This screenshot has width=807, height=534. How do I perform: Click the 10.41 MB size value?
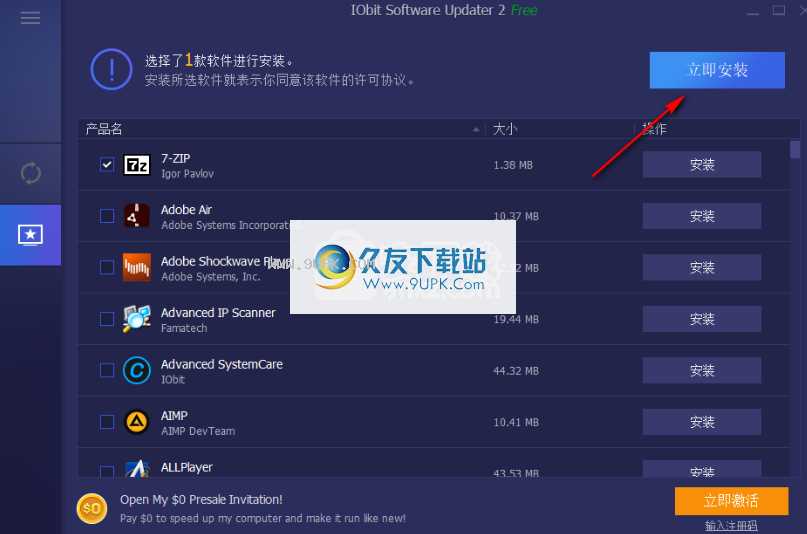516,422
